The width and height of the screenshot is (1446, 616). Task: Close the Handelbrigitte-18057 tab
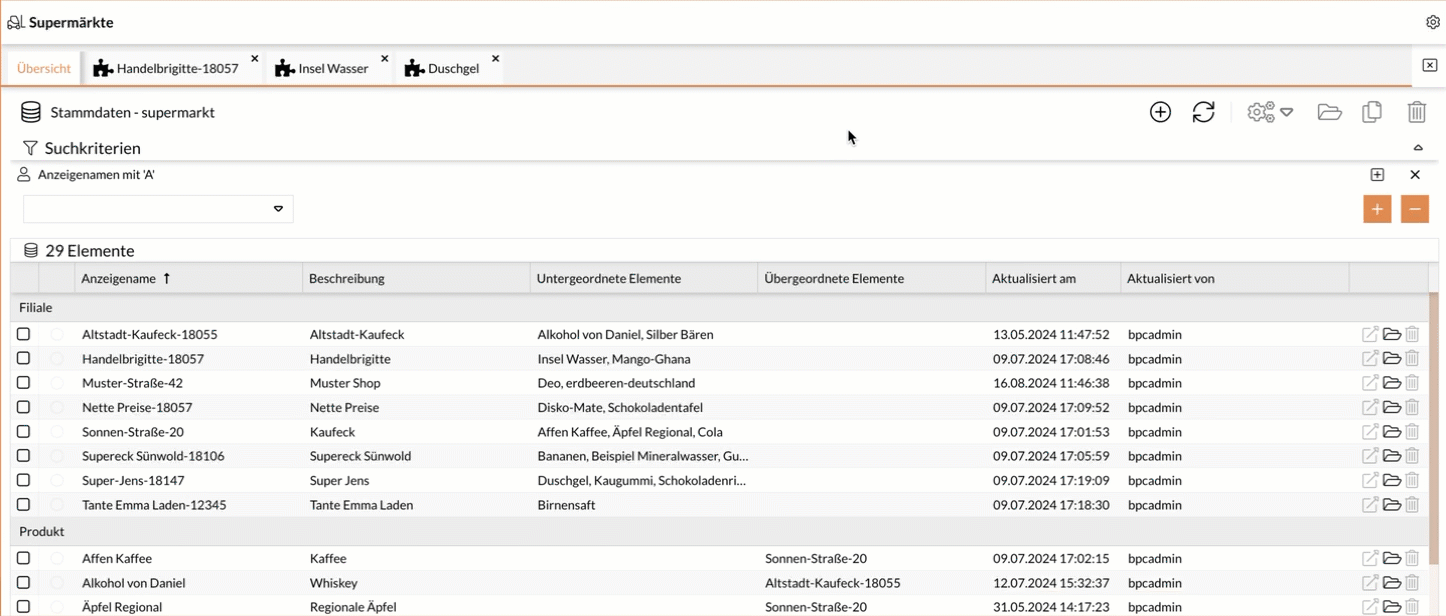click(254, 59)
